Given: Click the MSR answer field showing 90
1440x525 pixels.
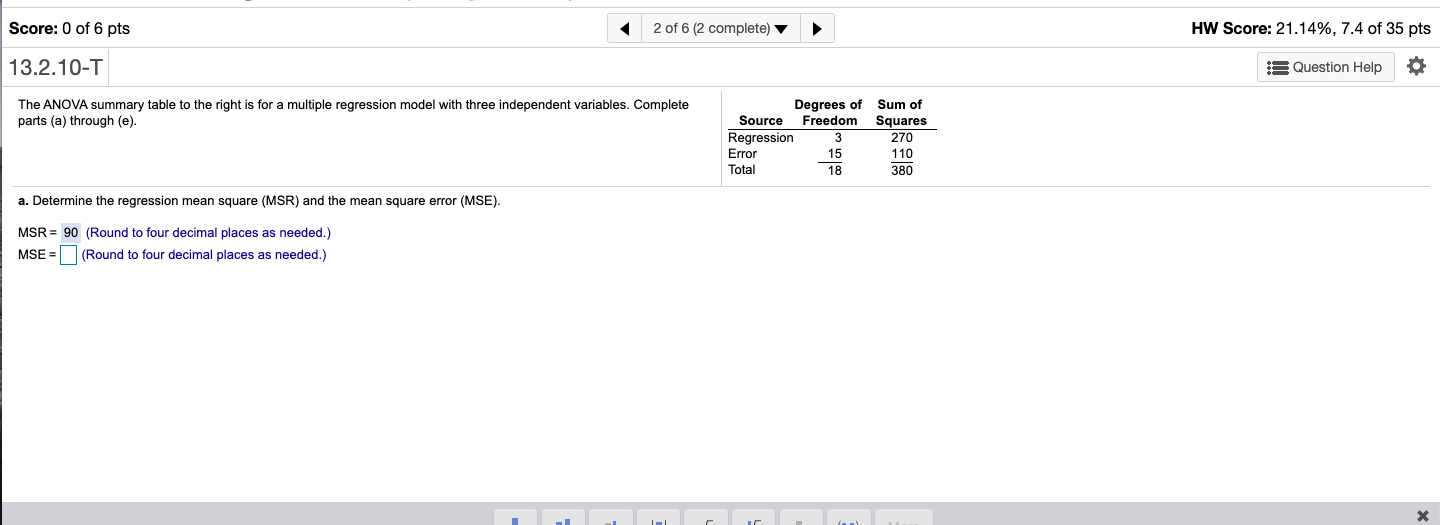Looking at the screenshot, I should tap(71, 233).
